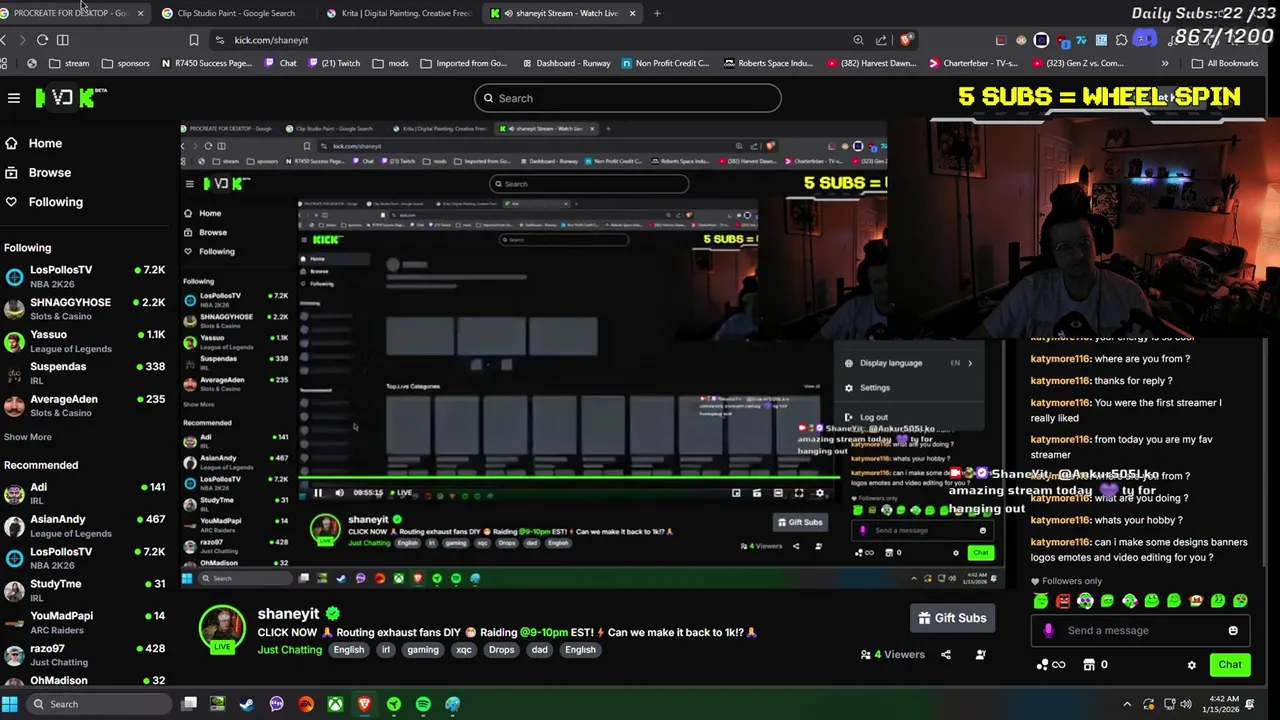Open Browse in the sidebar
The image size is (1280, 720).
click(x=38, y=172)
